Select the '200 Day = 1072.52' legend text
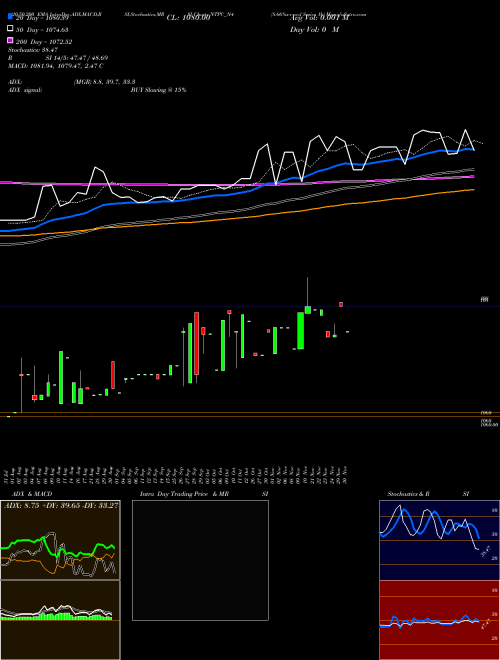 tap(44, 42)
